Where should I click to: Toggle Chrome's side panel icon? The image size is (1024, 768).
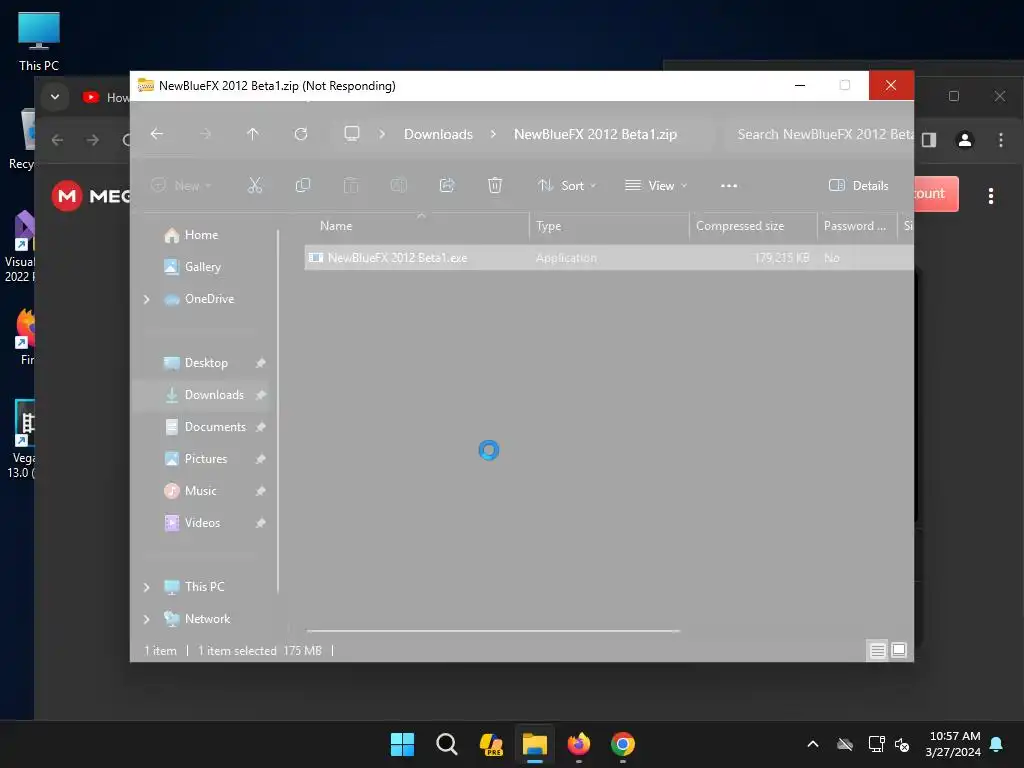(929, 140)
